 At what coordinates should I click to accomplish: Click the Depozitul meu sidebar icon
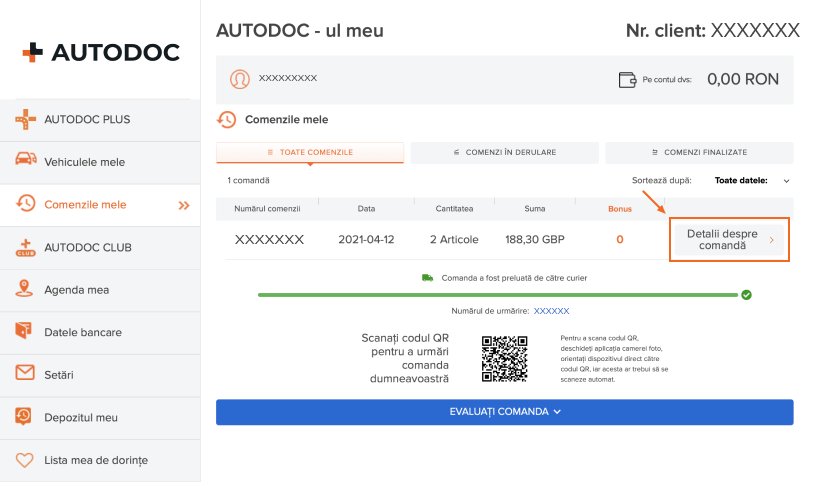tap(25, 417)
